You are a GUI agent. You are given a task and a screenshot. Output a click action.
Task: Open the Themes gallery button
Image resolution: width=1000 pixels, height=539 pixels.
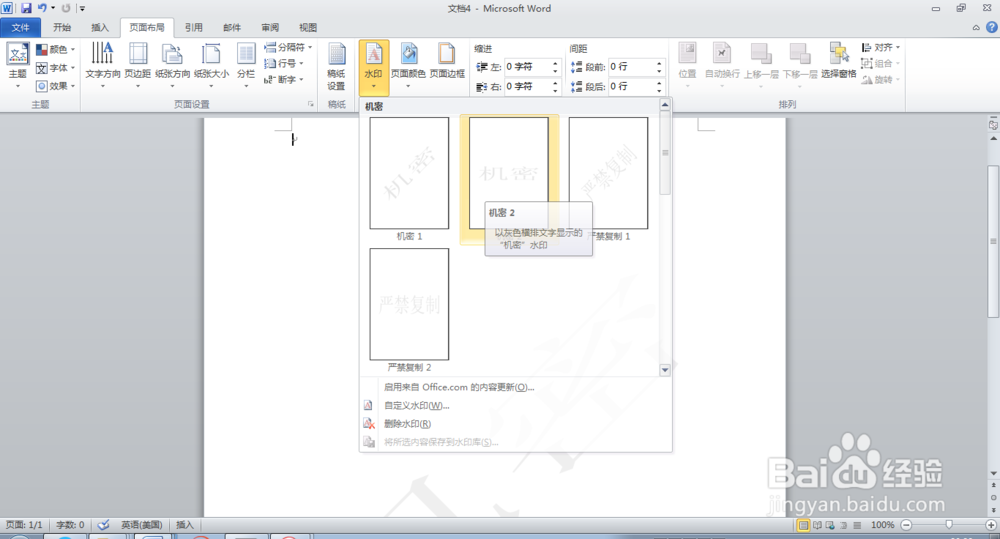18,66
